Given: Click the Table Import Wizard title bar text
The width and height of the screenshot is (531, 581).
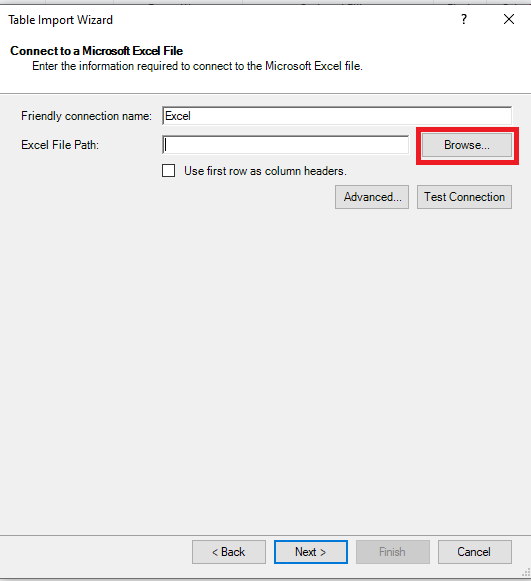Looking at the screenshot, I should (60, 20).
